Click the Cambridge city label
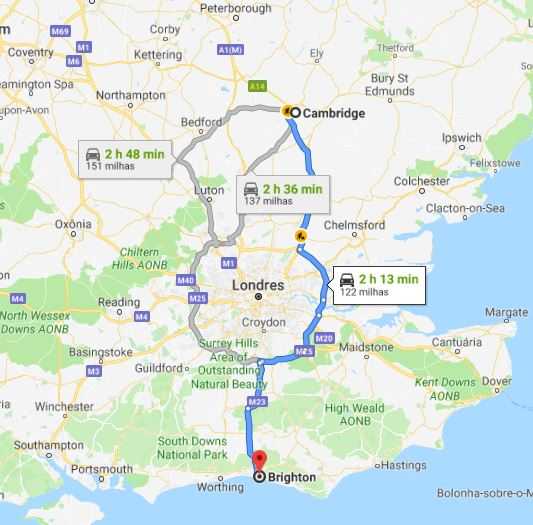The height and width of the screenshot is (525, 533). [334, 113]
